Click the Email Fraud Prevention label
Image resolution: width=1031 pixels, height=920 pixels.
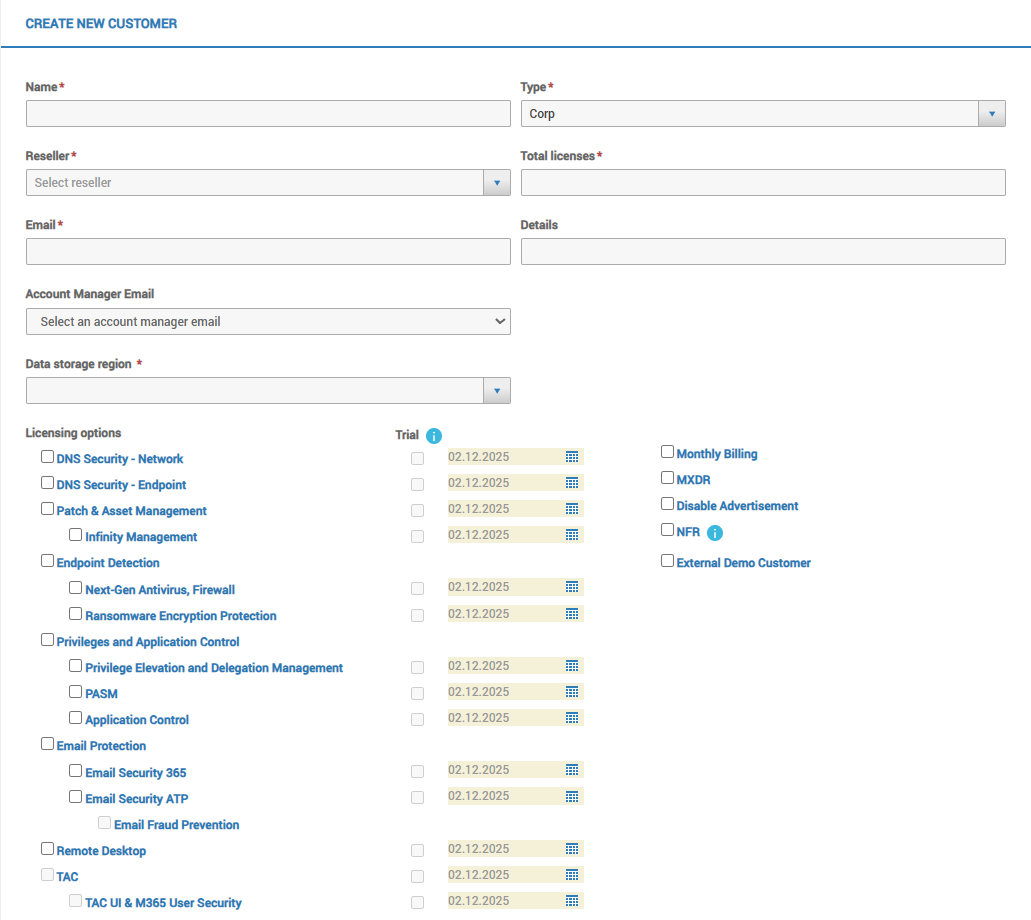pos(176,825)
